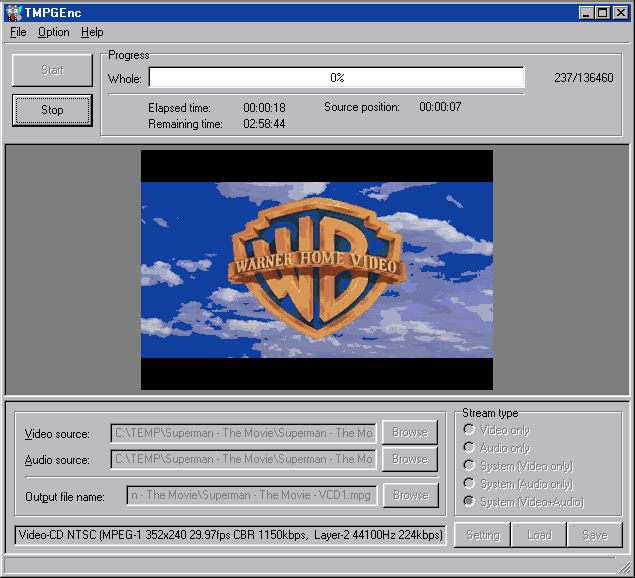Open the encoder Setting dialog button

[x=482, y=535]
